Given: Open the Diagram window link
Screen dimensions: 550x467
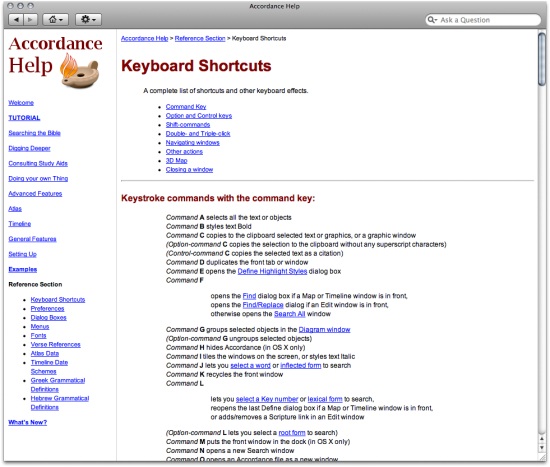Looking at the screenshot, I should click(324, 329).
